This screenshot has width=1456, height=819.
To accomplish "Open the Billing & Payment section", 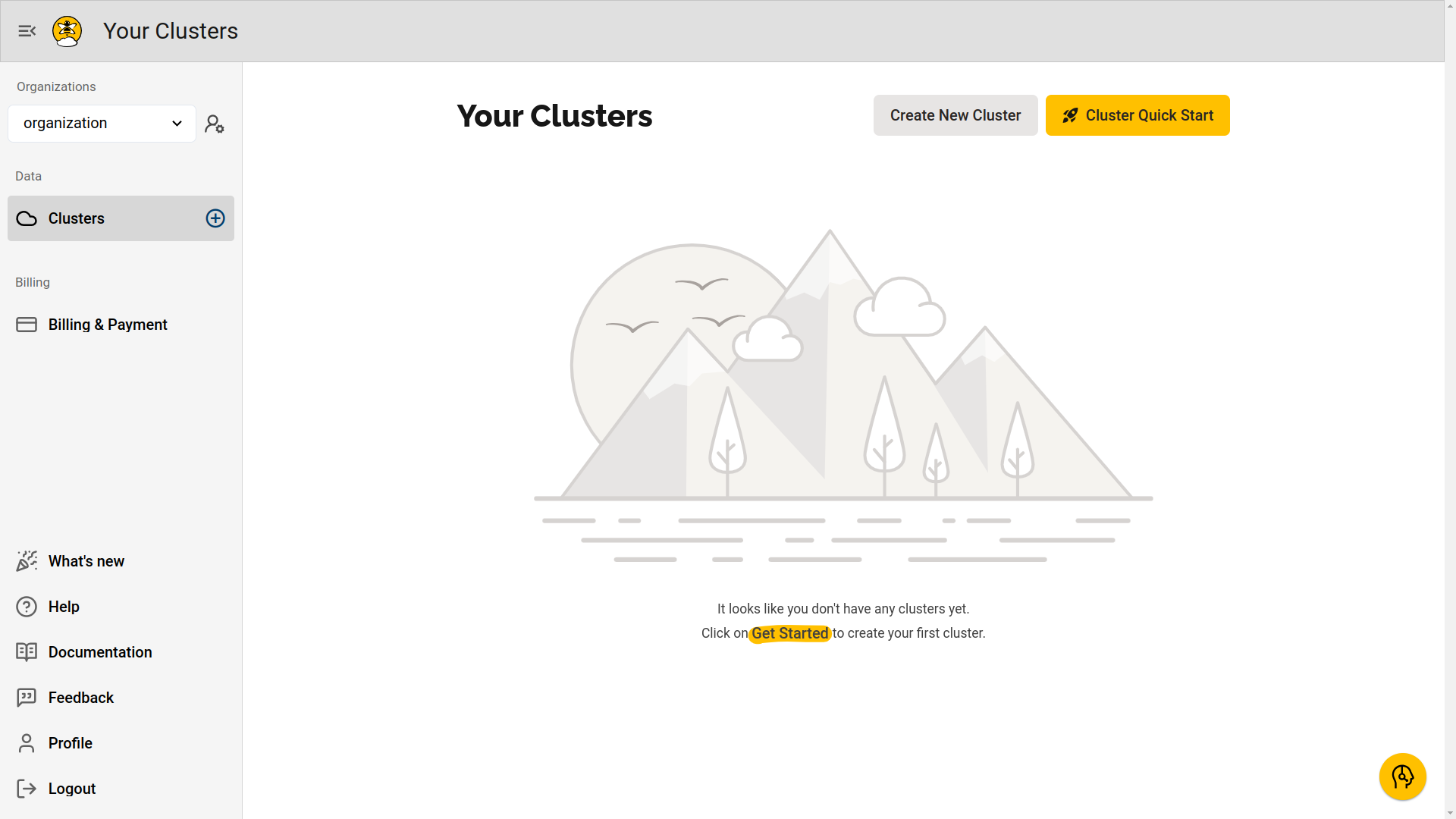I will 108,324.
